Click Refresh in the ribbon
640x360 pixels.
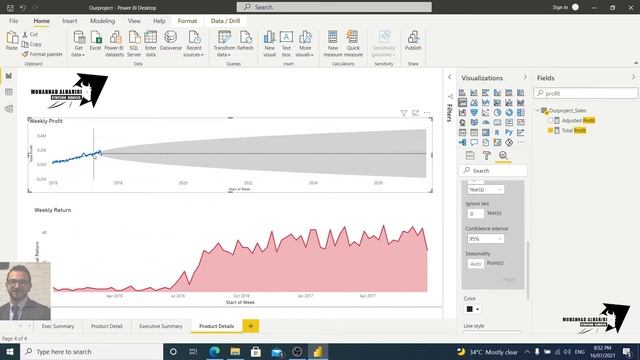[x=245, y=41]
